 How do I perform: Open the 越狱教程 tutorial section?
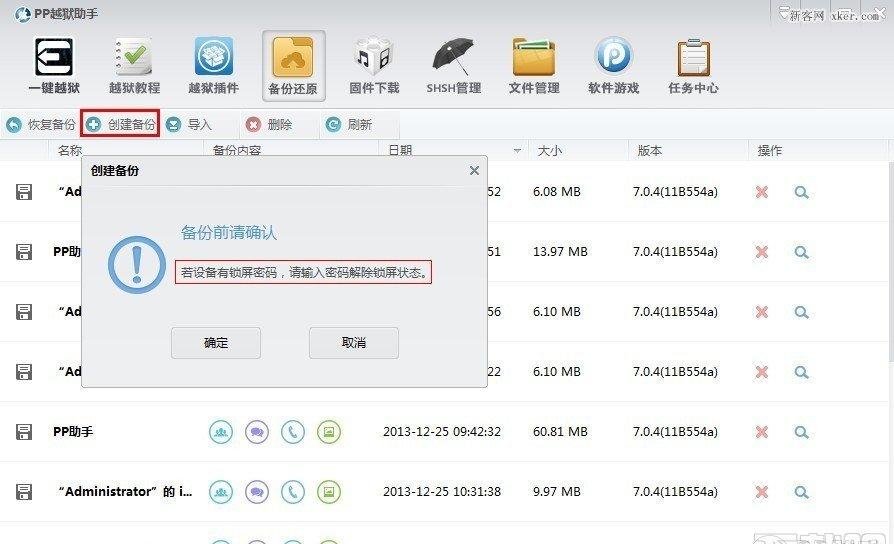click(x=135, y=66)
